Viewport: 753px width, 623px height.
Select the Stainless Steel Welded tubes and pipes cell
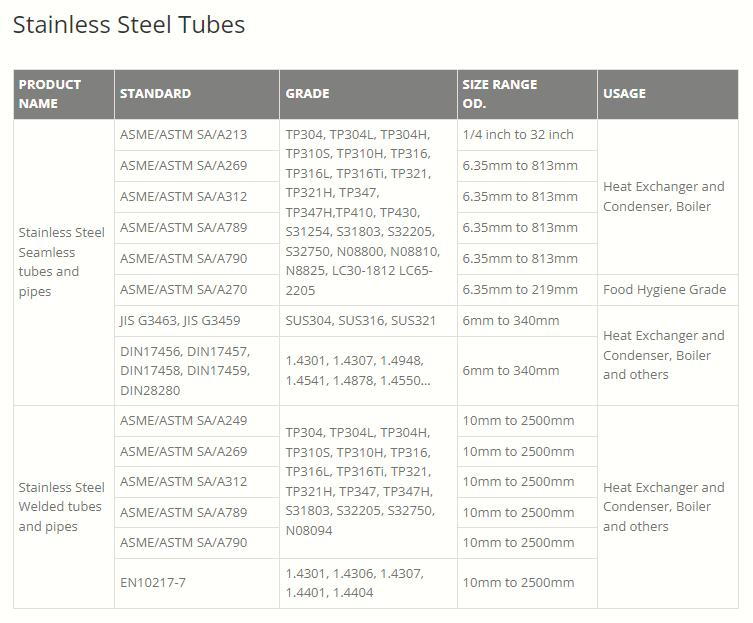(62, 507)
